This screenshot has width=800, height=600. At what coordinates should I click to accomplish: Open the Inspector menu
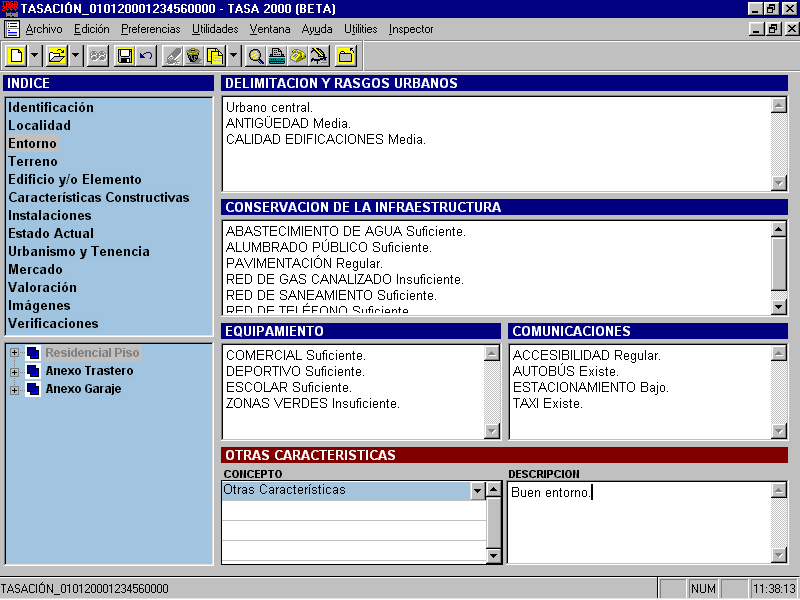click(411, 29)
